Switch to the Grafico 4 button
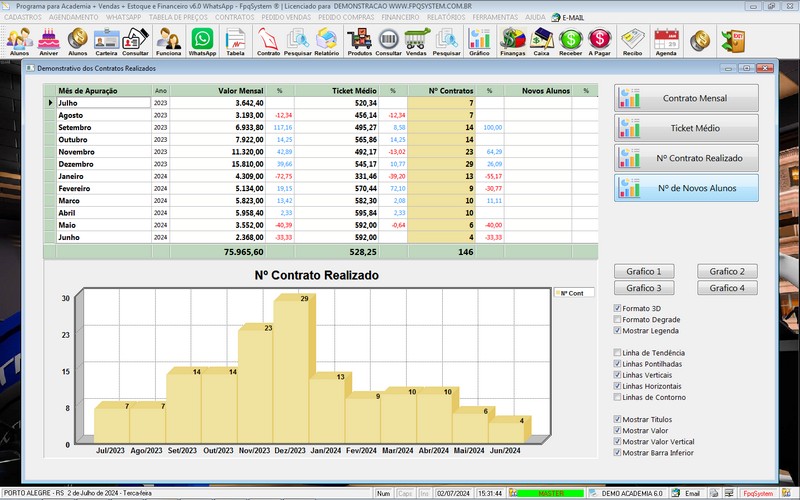This screenshot has width=800, height=500. point(727,288)
